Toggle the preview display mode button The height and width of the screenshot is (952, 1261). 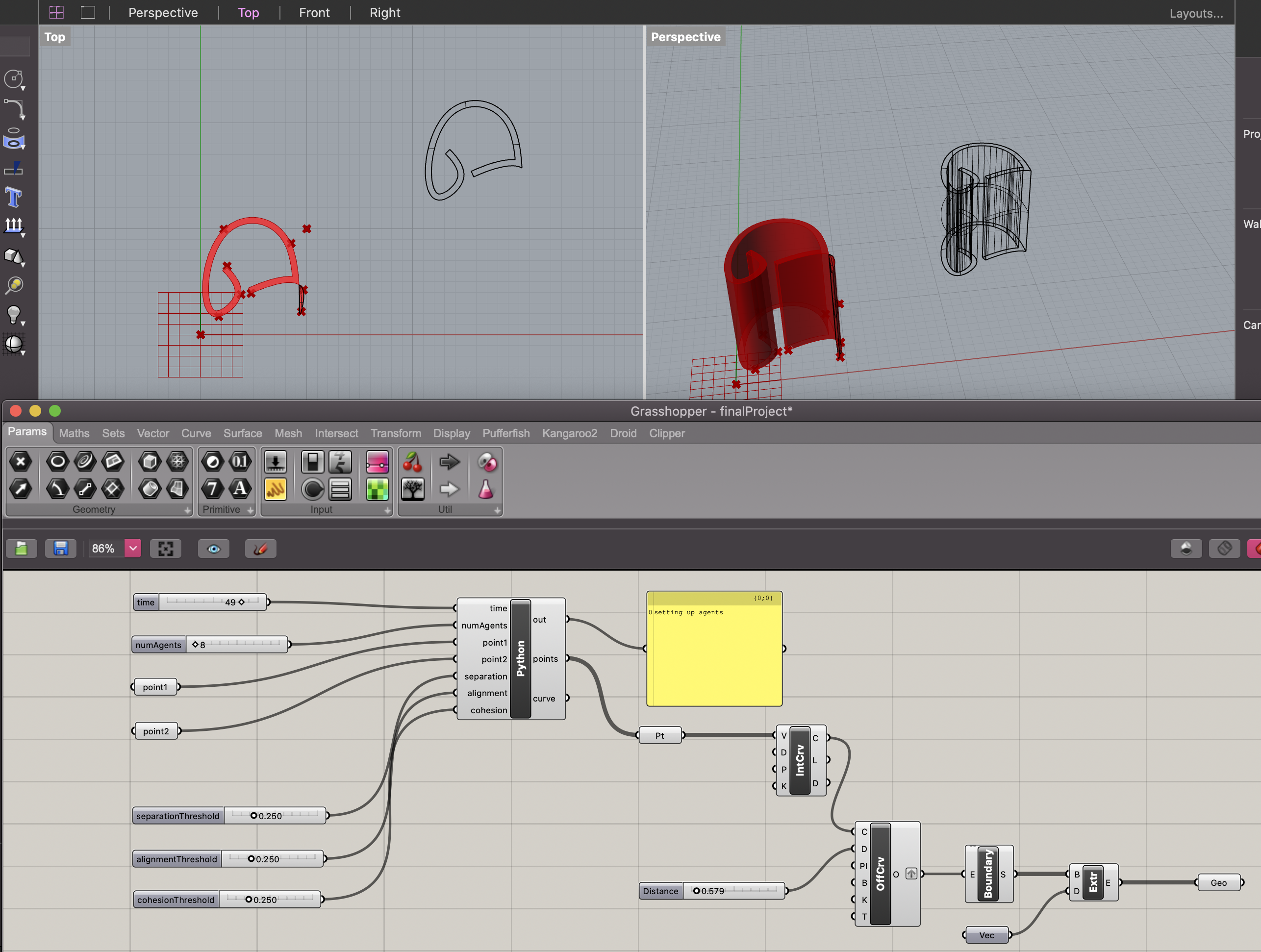[214, 547]
